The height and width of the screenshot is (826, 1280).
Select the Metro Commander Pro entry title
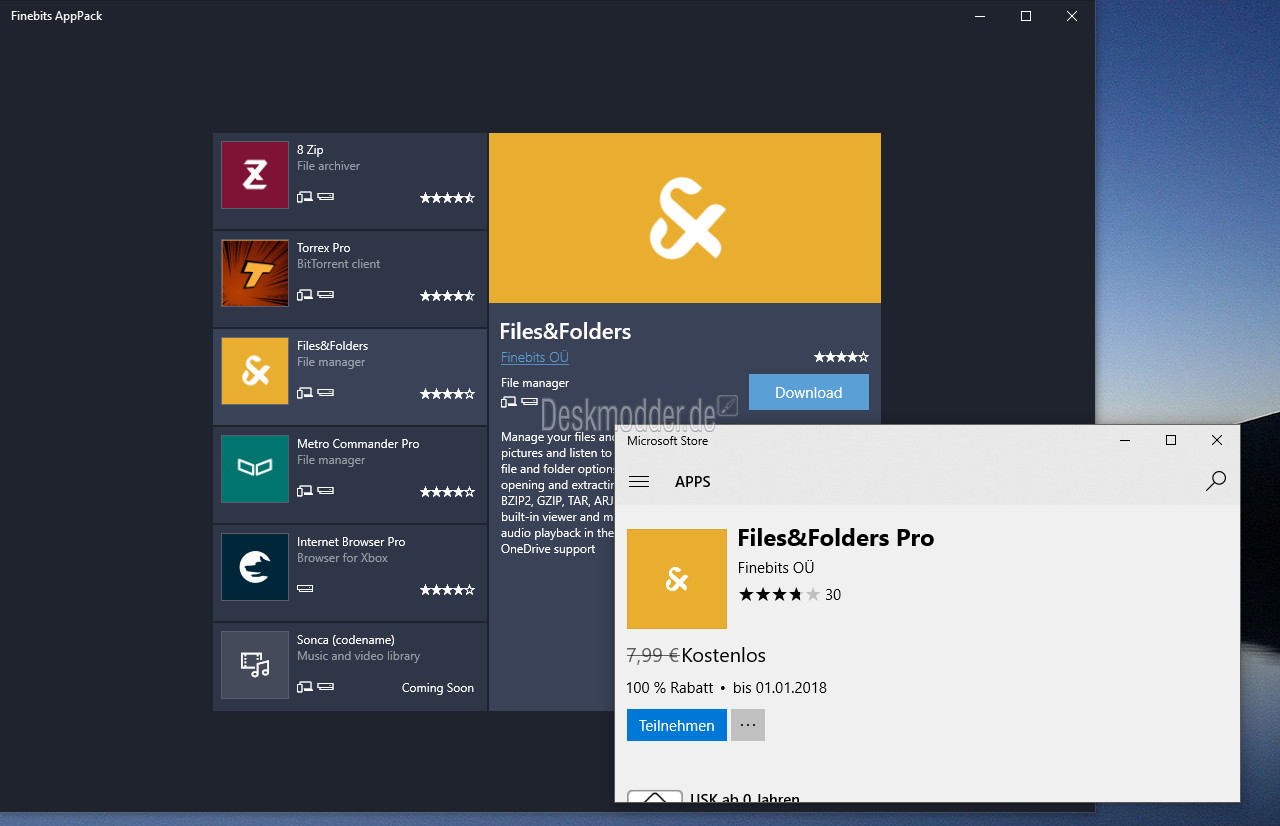pyautogui.click(x=358, y=444)
